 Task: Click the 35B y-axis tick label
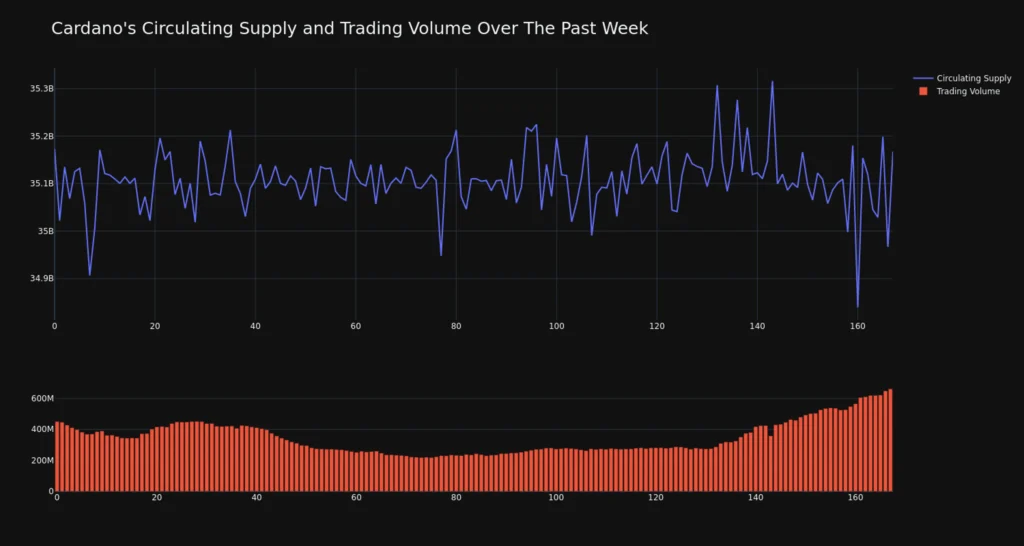pyautogui.click(x=45, y=231)
